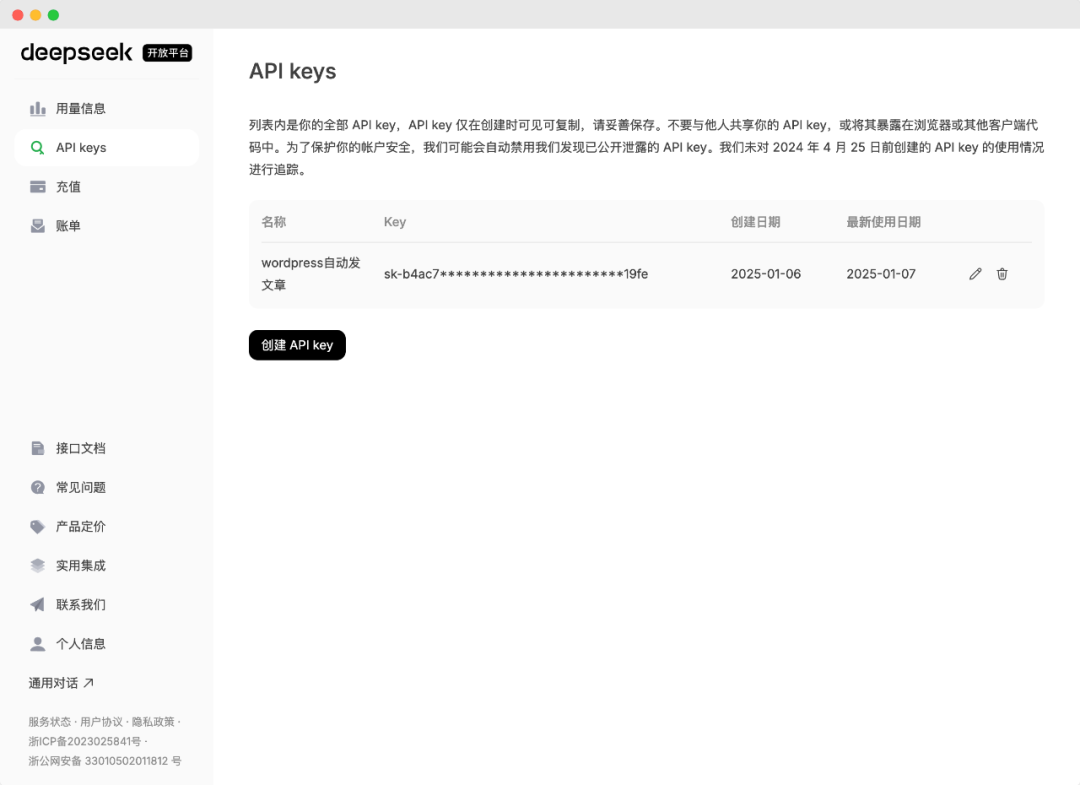Click the Key column header
This screenshot has width=1080, height=785.
pos(395,222)
